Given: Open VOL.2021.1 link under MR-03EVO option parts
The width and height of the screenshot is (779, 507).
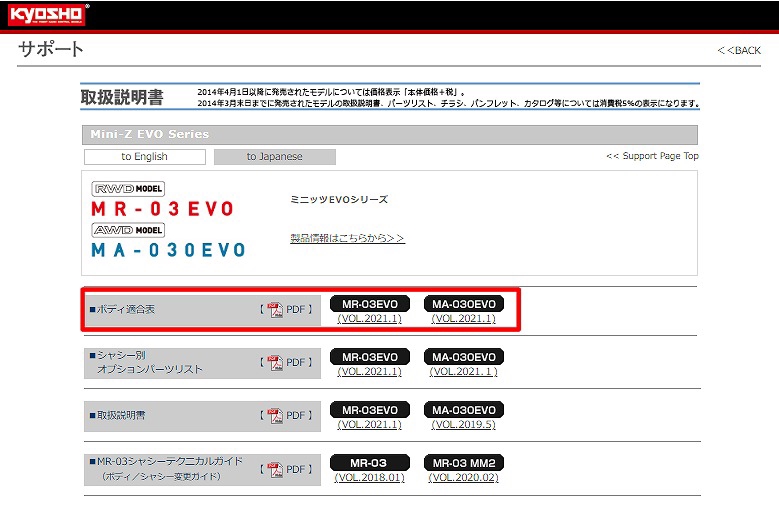Looking at the screenshot, I should pyautogui.click(x=370, y=371).
